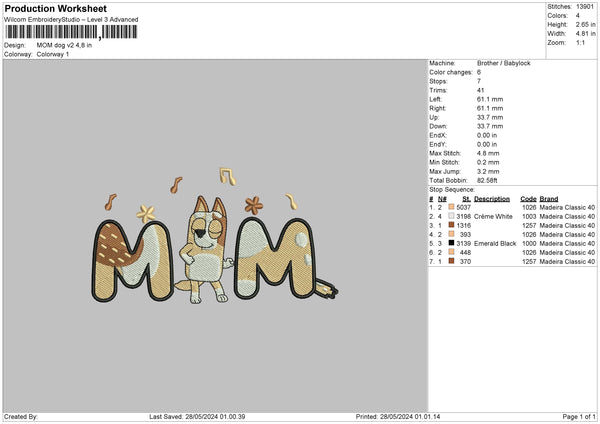Click the Width value '4.81 in'
This screenshot has width=600, height=424.
click(585, 34)
